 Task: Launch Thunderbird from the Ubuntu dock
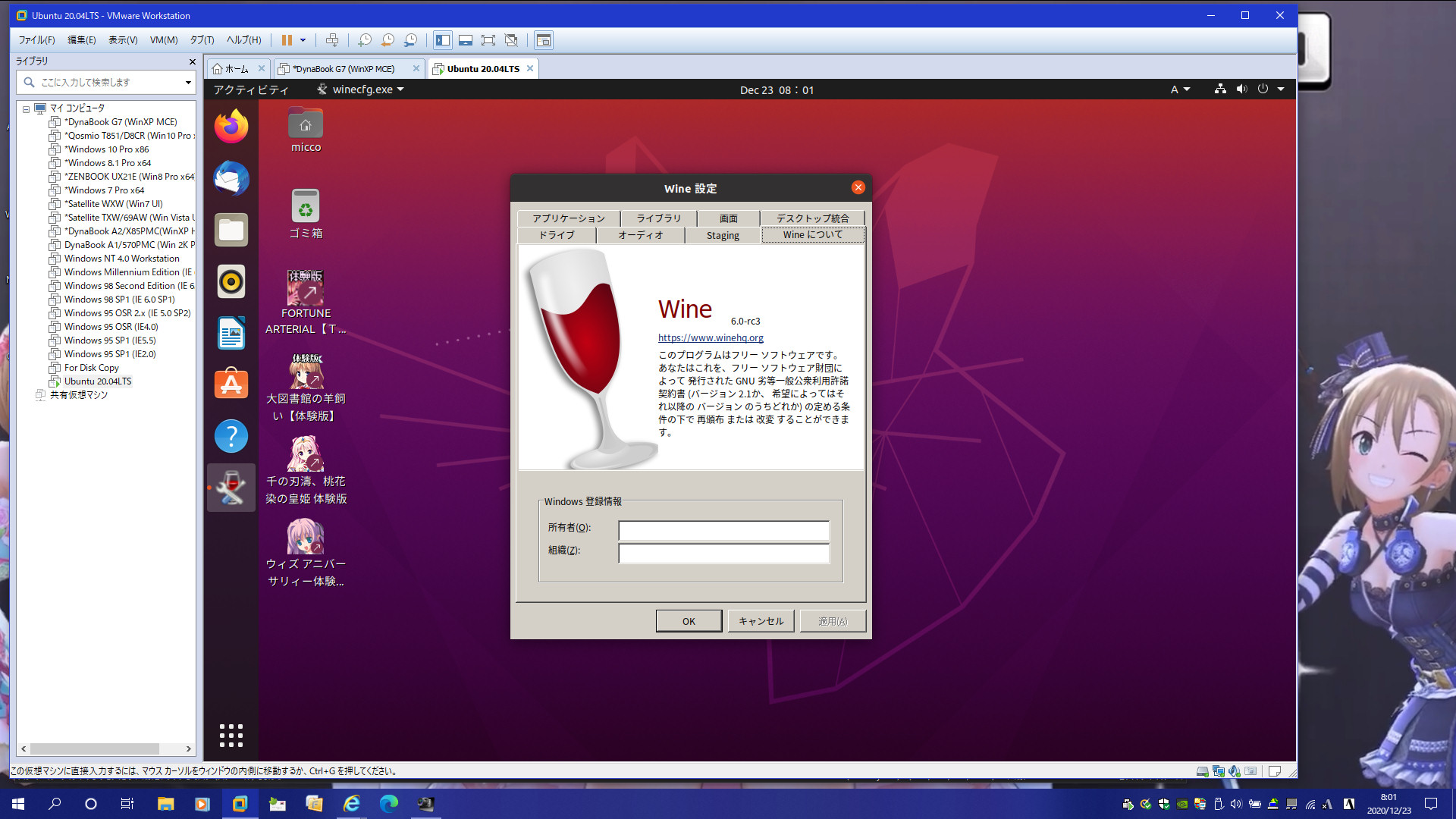click(231, 178)
